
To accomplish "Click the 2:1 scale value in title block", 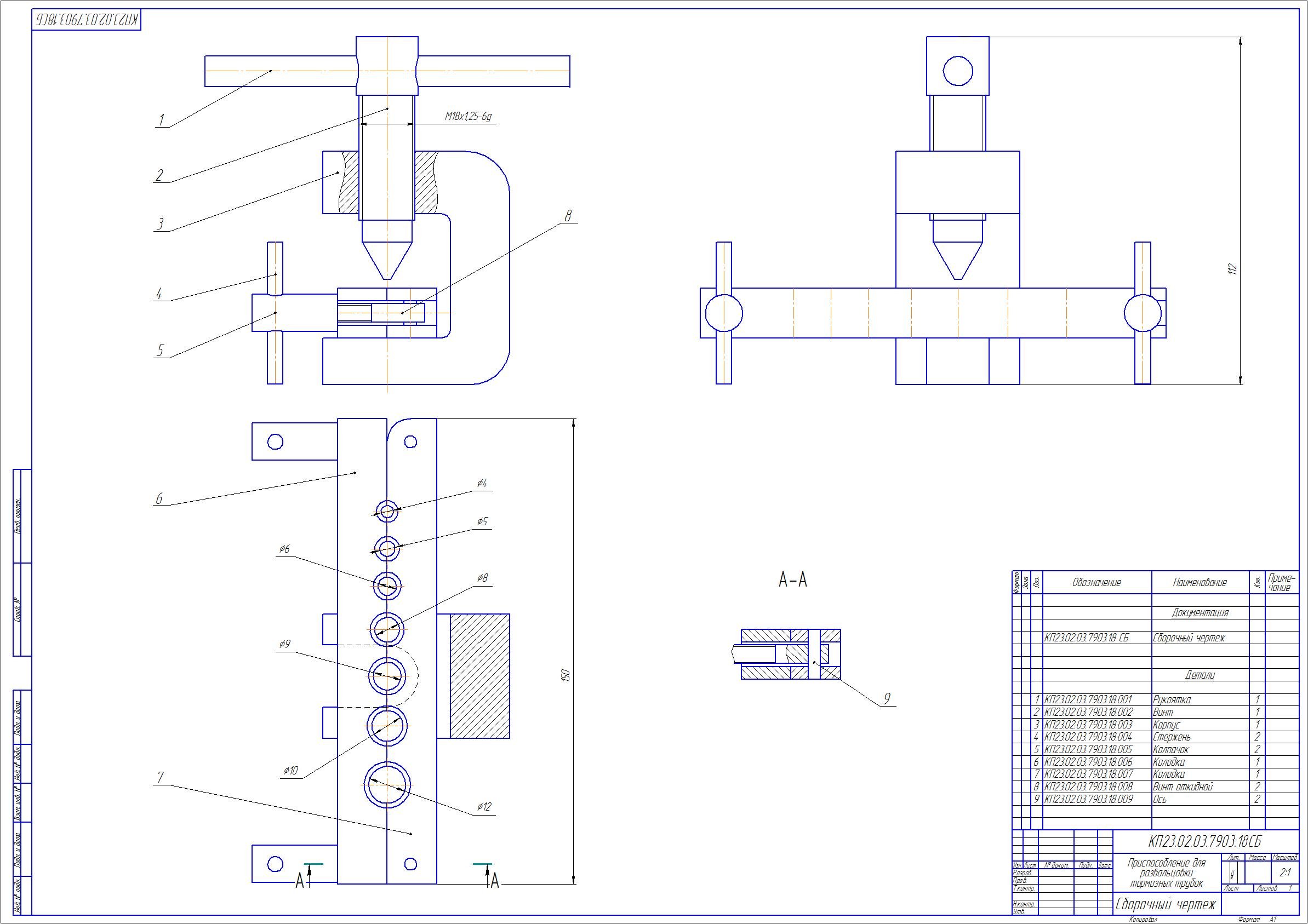I will [1284, 872].
